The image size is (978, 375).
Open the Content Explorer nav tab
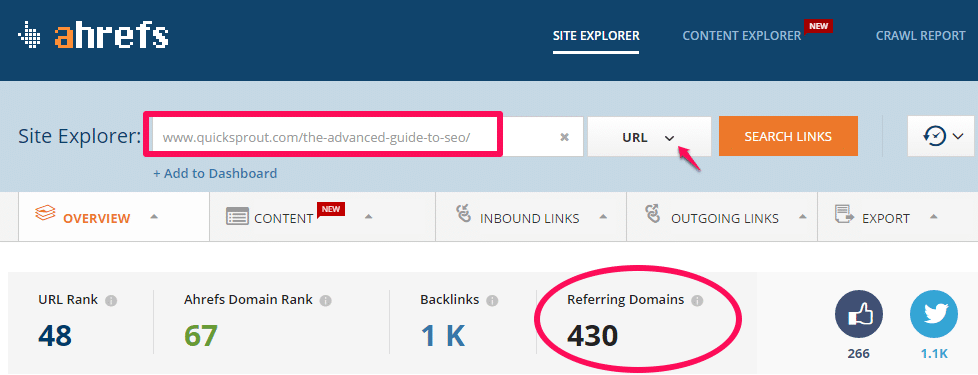[x=742, y=36]
